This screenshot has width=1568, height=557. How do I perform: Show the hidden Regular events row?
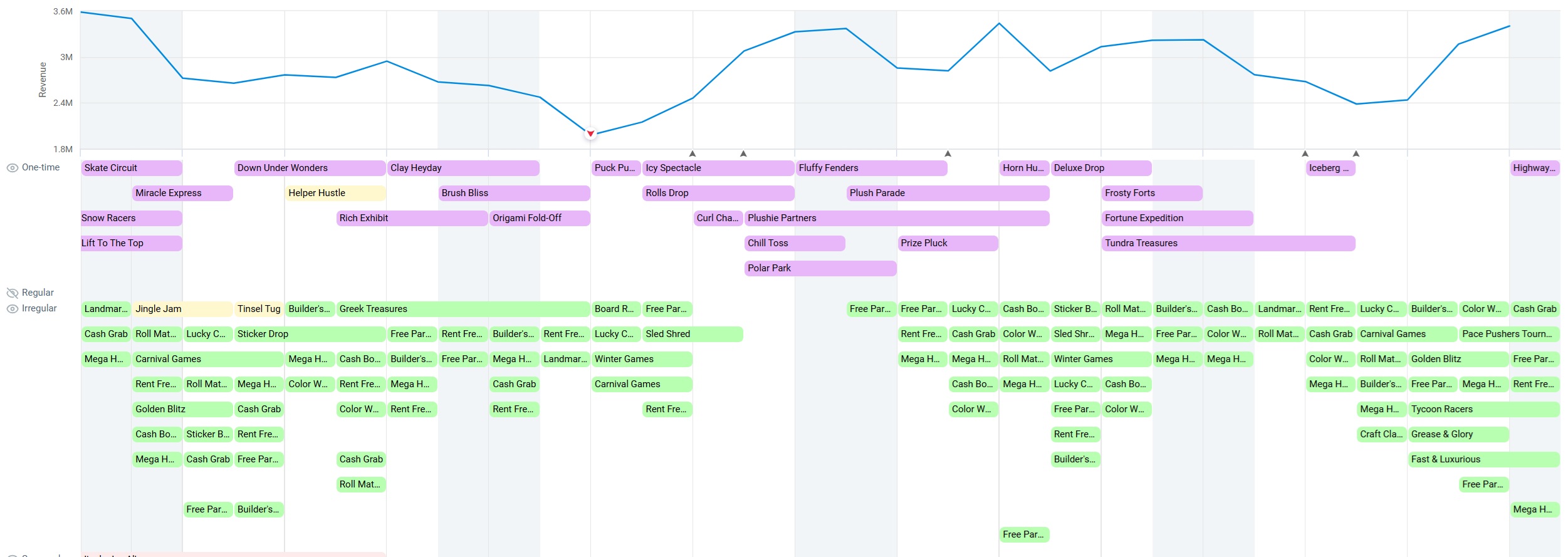click(x=12, y=293)
